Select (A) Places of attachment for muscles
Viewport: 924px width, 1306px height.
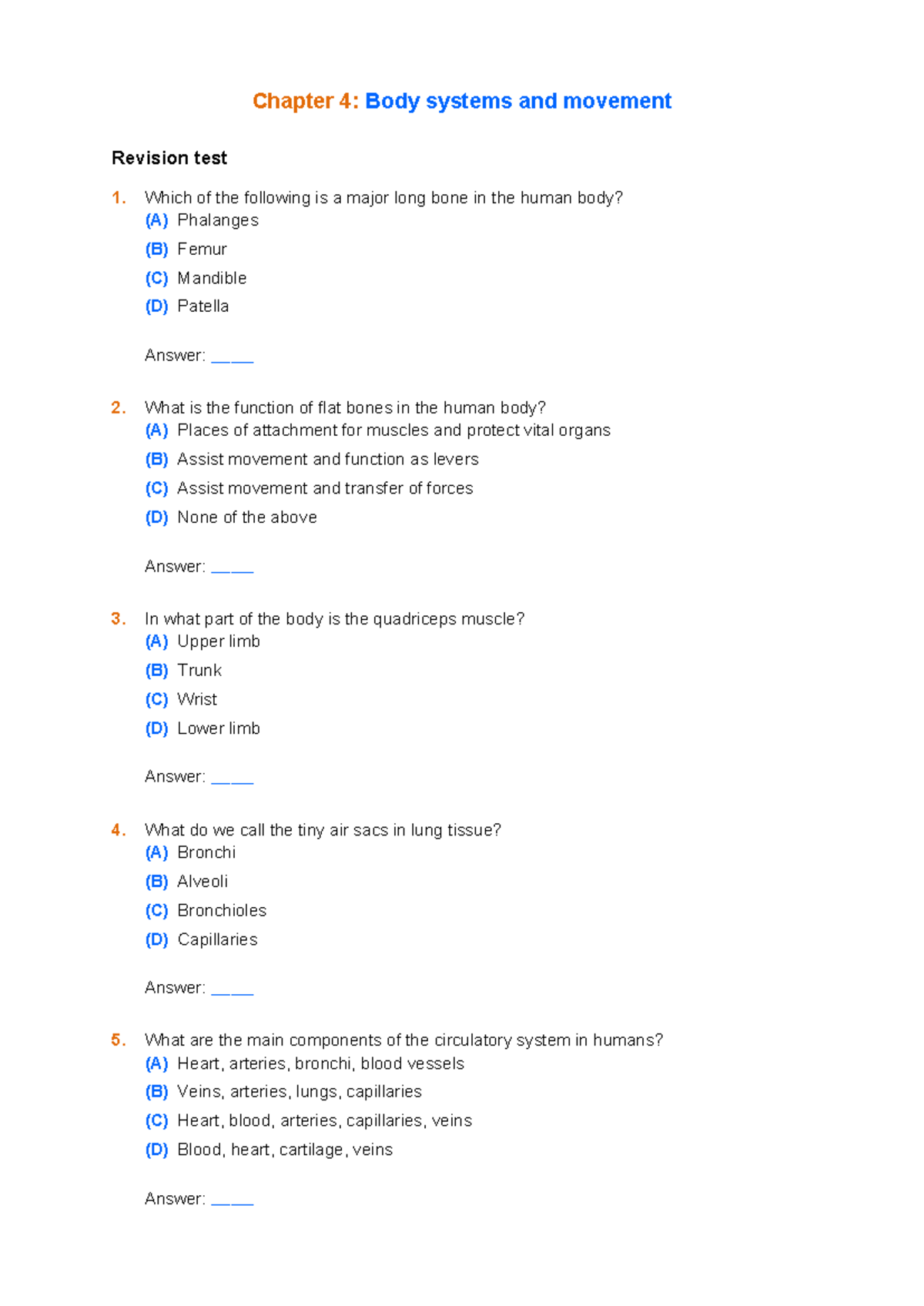pyautogui.click(x=377, y=430)
